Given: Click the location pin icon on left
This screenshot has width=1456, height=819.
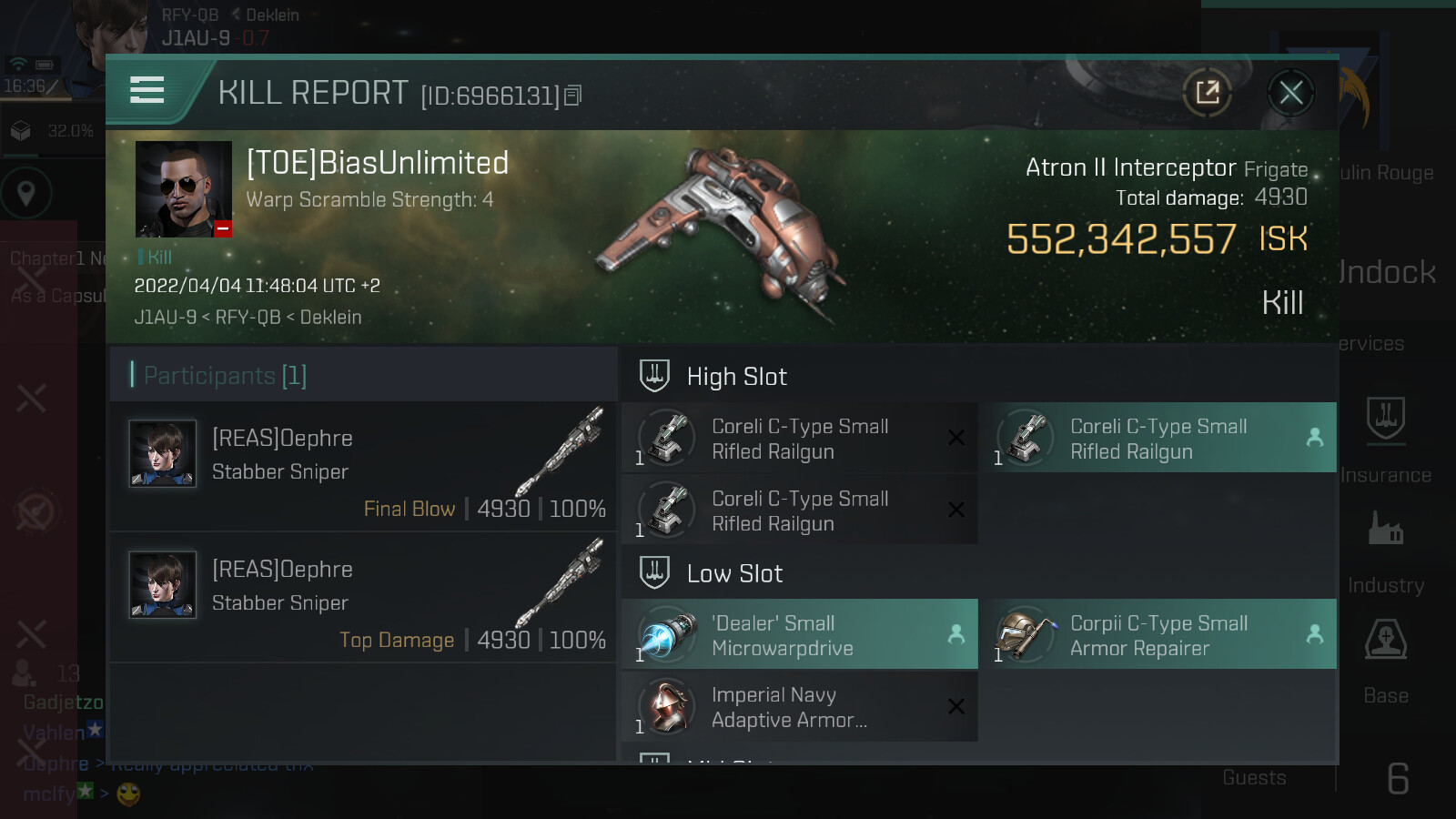Looking at the screenshot, I should pyautogui.click(x=26, y=193).
